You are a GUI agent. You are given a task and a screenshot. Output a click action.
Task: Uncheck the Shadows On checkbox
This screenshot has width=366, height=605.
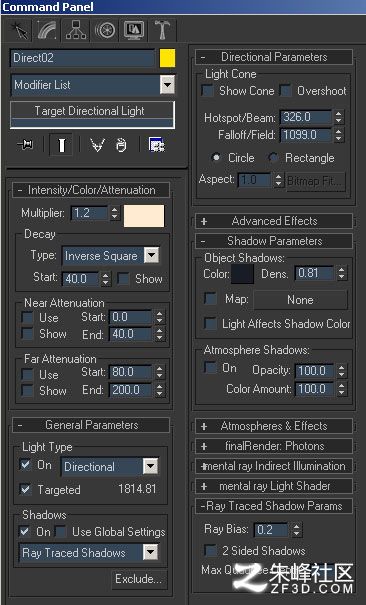tap(25, 531)
